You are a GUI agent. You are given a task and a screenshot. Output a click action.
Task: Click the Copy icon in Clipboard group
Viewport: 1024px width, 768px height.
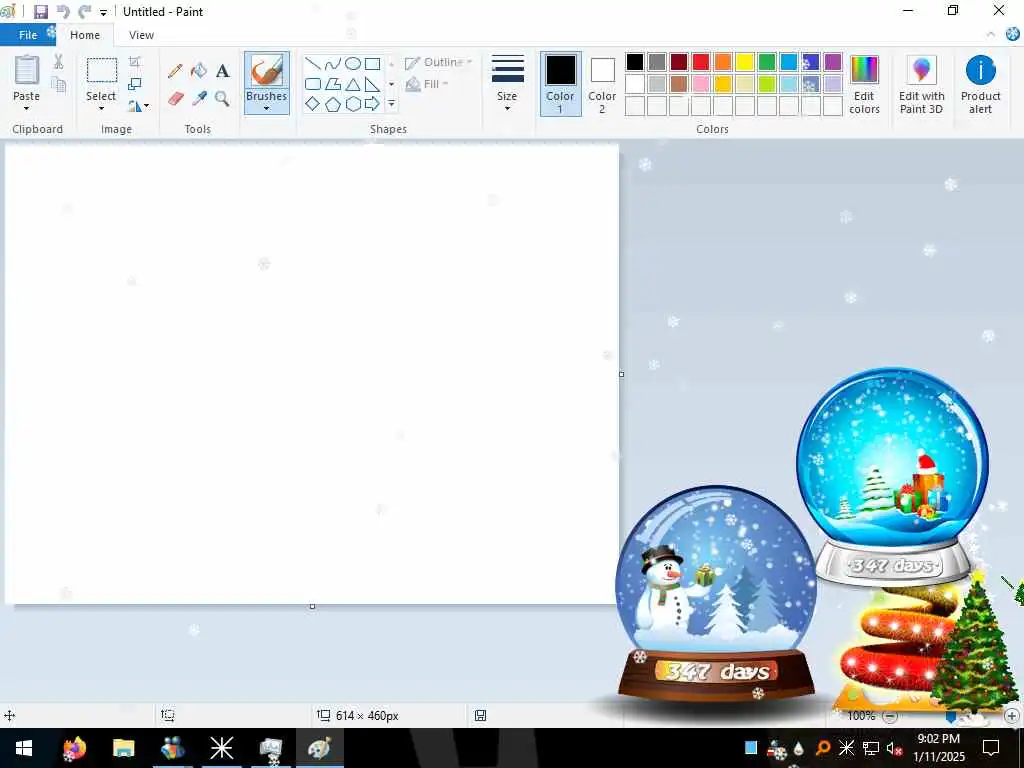point(58,84)
